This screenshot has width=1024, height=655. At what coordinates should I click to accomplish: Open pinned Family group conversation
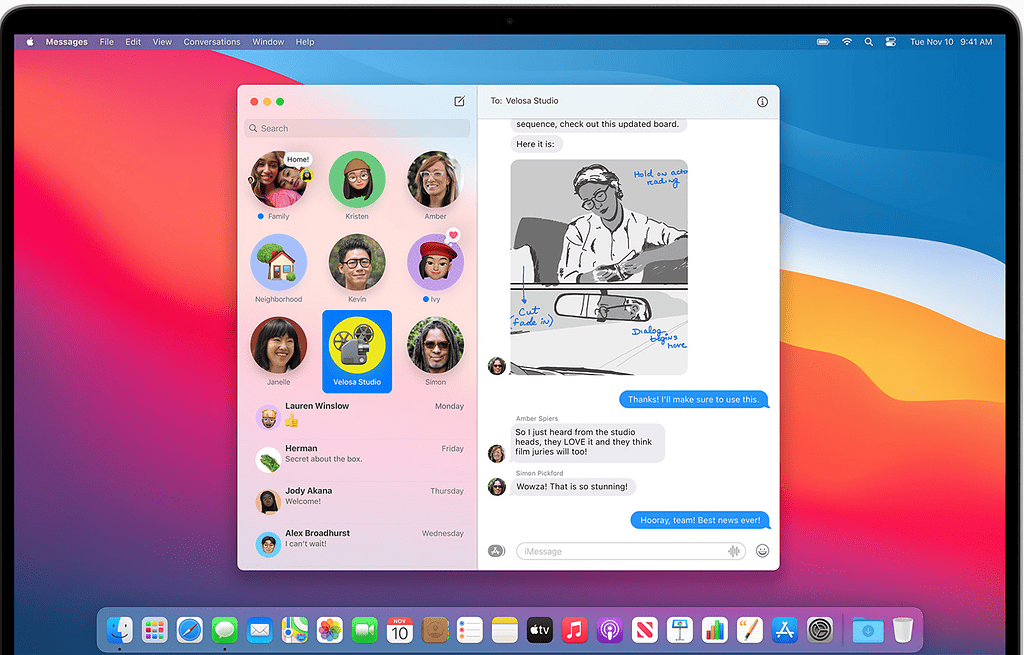pyautogui.click(x=278, y=184)
